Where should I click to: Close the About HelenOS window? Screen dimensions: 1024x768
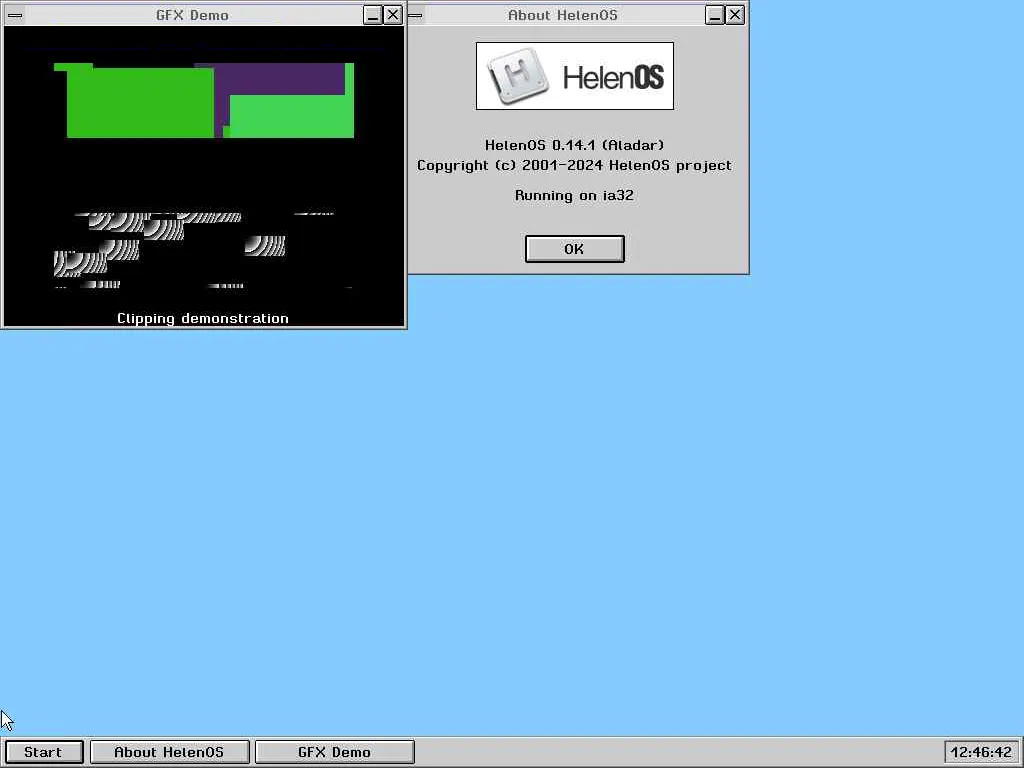tap(735, 15)
